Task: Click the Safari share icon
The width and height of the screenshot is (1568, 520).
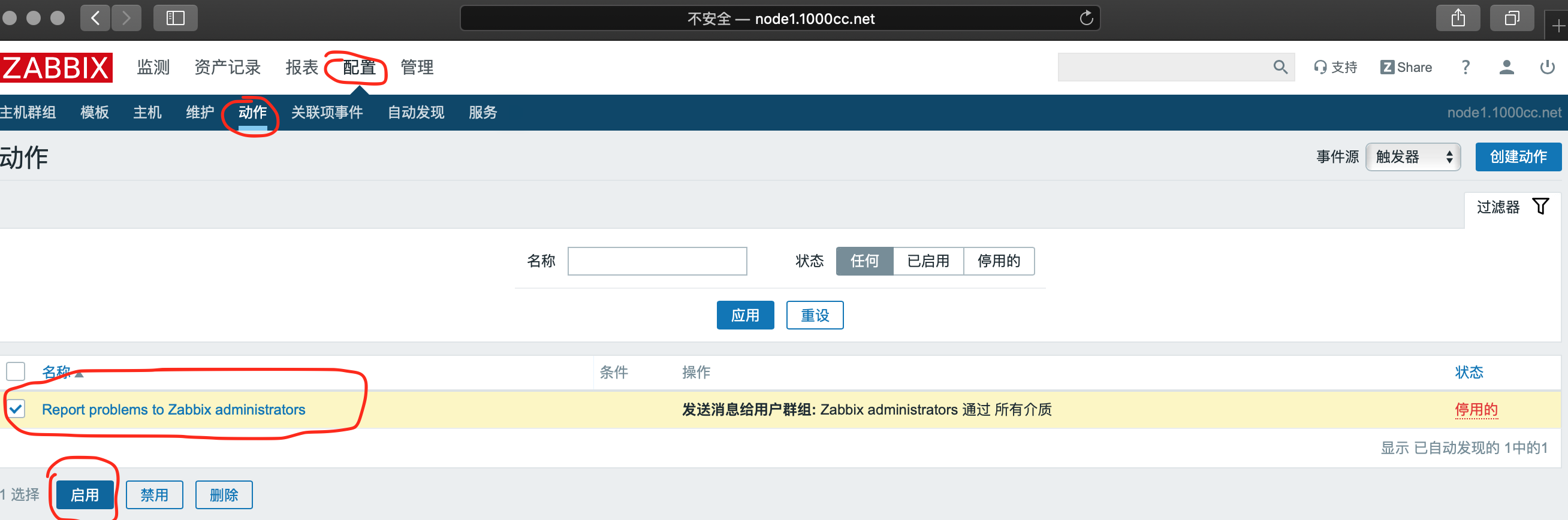Action: [x=1458, y=18]
